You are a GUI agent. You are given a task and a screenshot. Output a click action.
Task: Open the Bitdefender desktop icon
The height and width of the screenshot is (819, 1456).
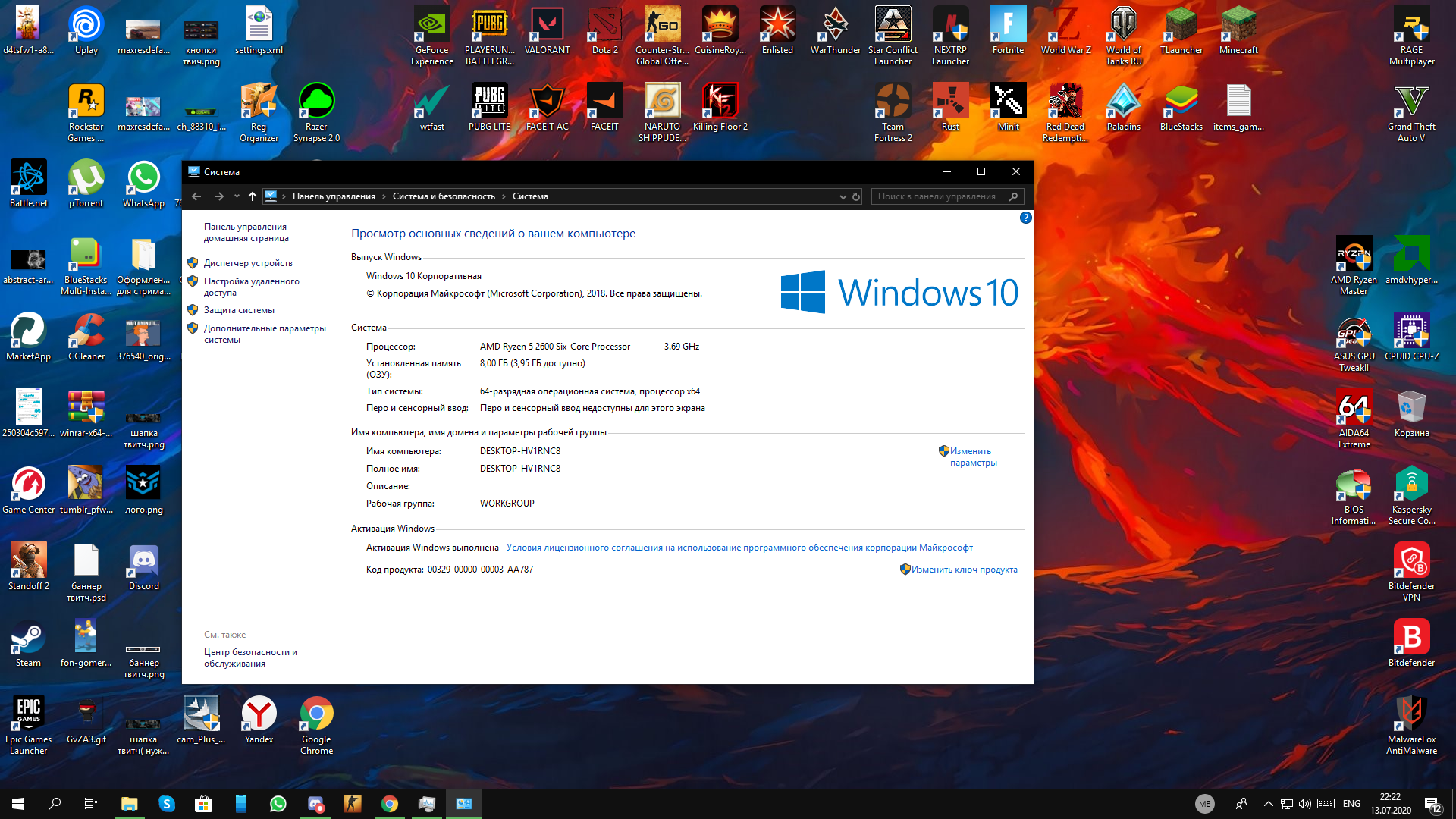pos(1411,643)
